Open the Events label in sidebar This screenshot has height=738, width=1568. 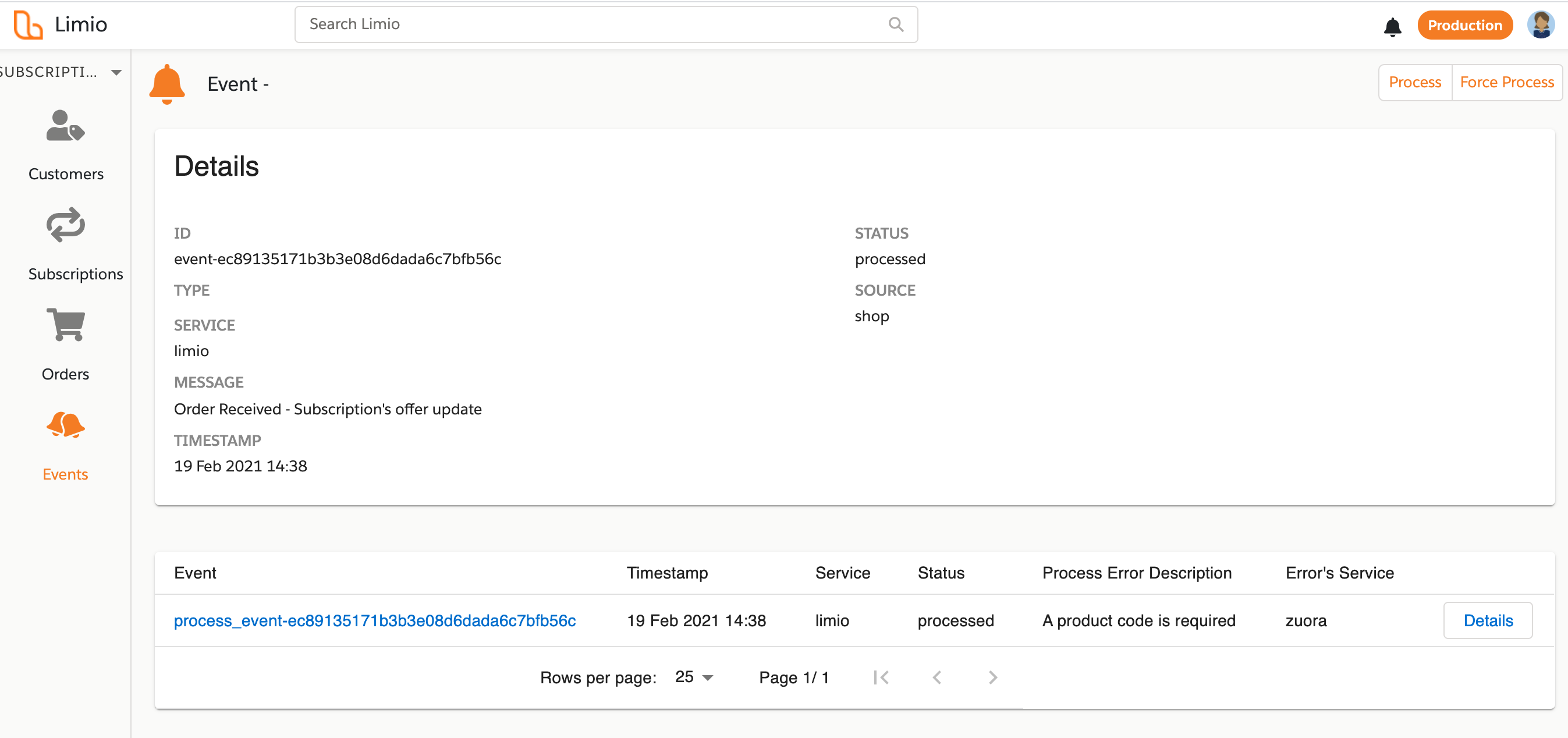pos(65,474)
